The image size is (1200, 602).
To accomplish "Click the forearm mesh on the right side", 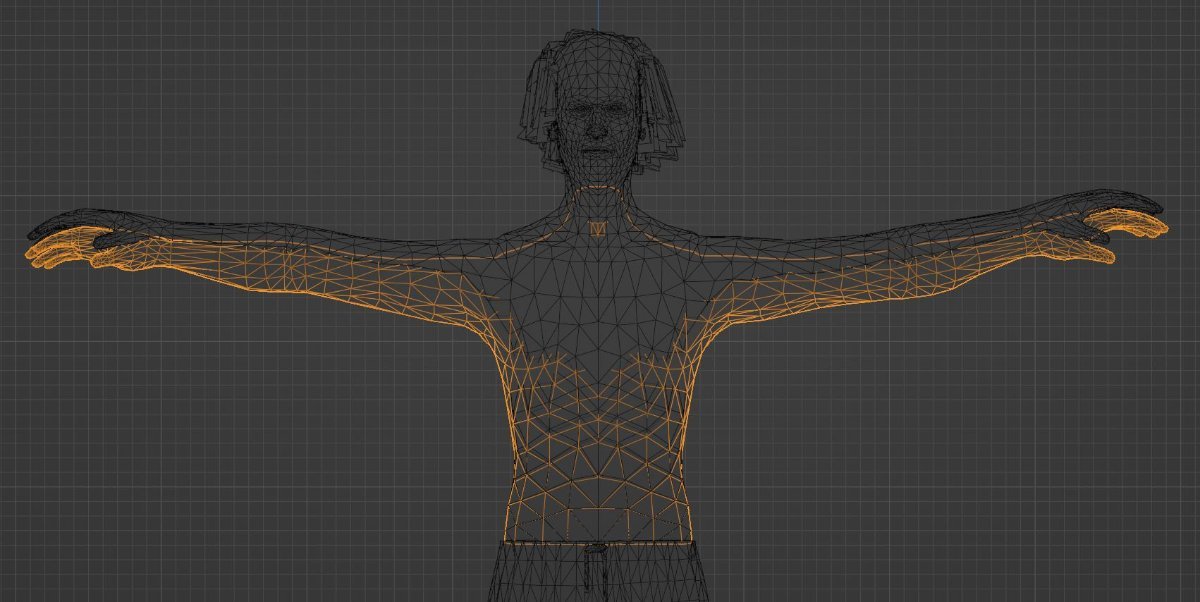I will pyautogui.click(x=960, y=245).
